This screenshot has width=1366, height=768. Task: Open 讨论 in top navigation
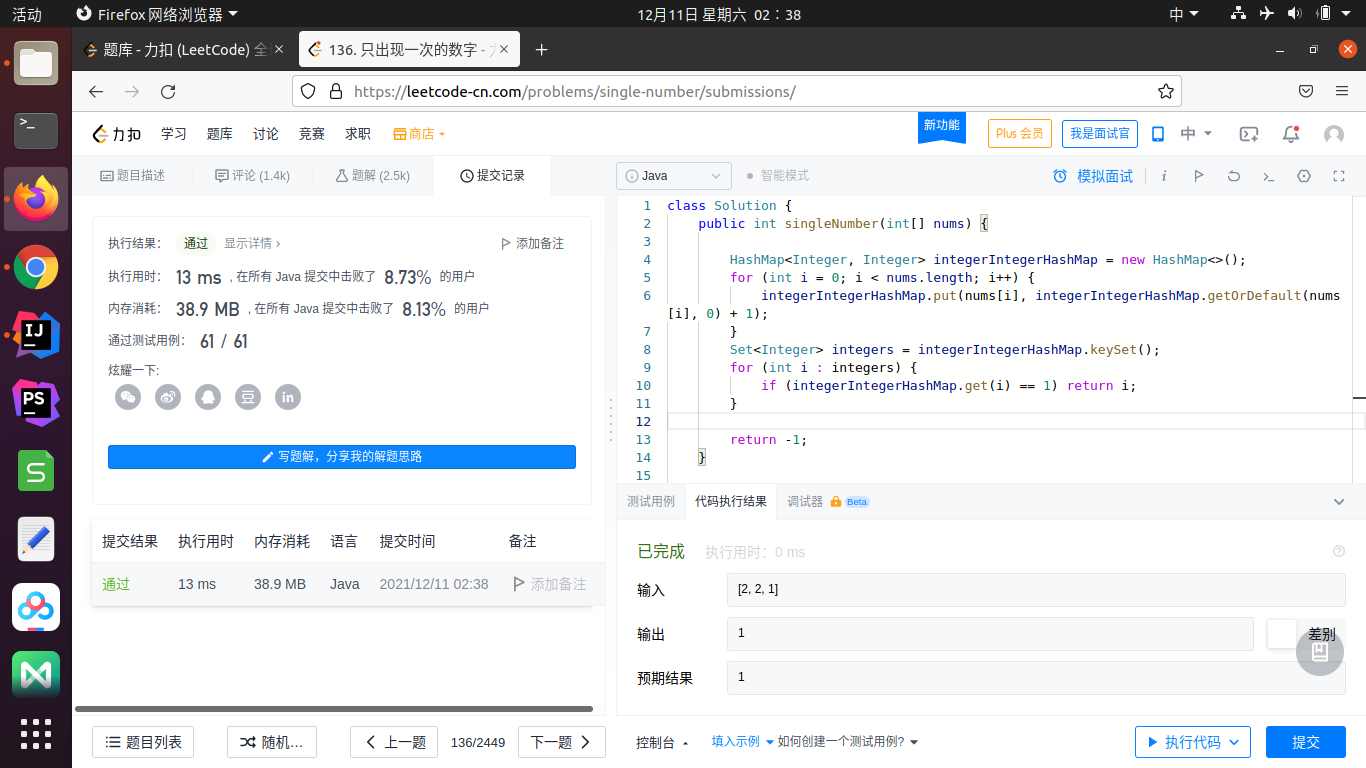[266, 134]
